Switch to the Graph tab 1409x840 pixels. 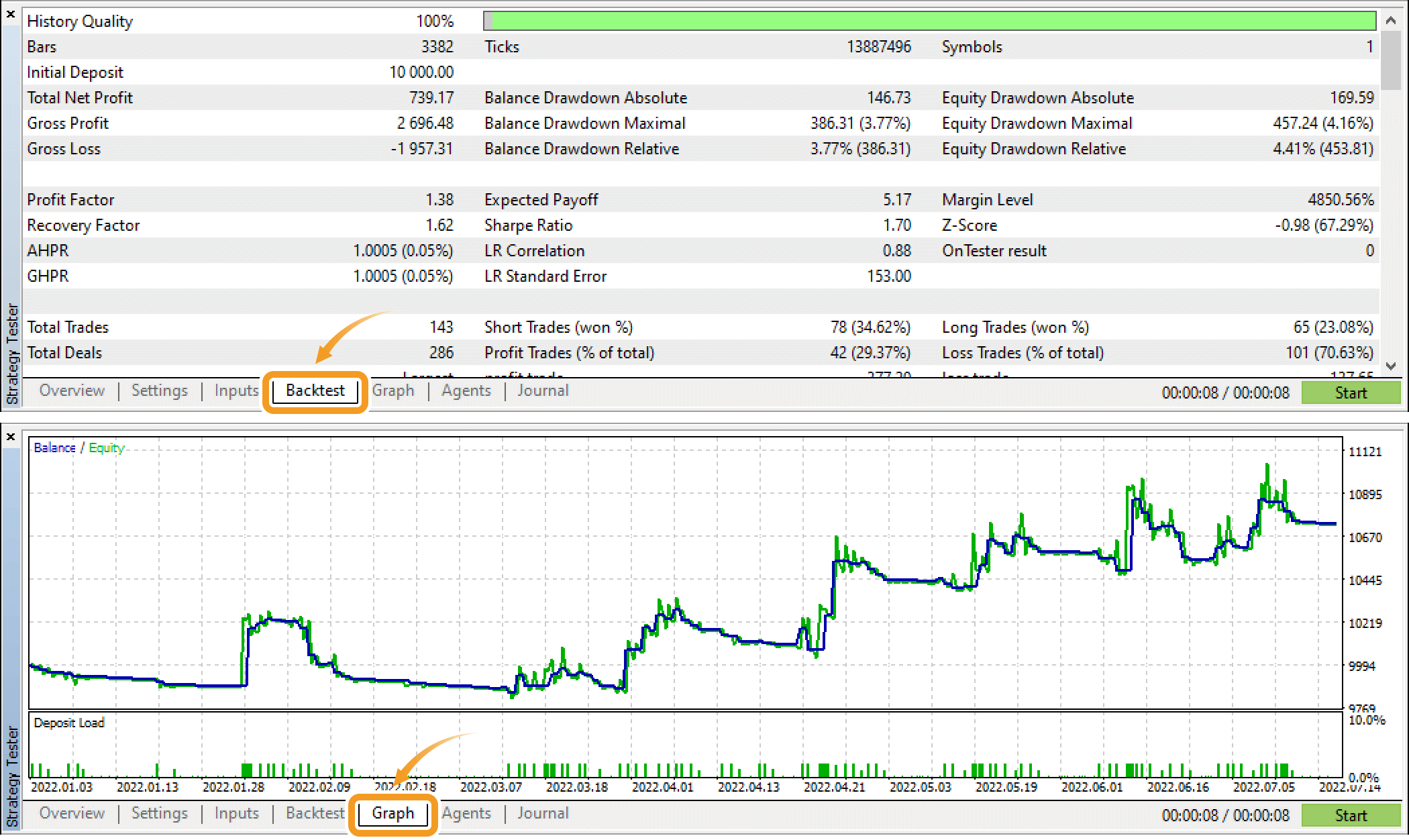(x=393, y=814)
